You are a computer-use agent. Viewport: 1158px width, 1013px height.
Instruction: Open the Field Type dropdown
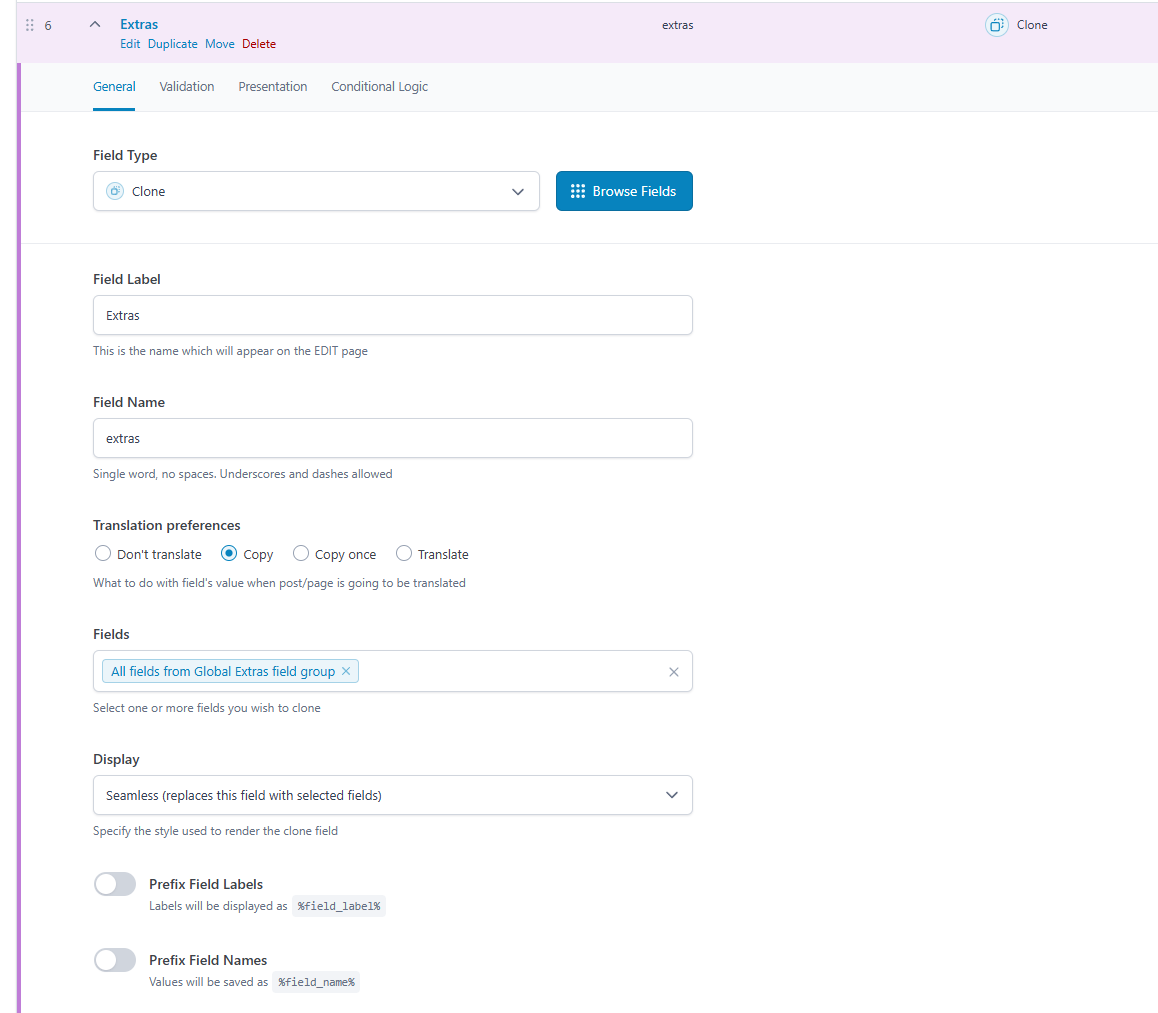[x=316, y=191]
